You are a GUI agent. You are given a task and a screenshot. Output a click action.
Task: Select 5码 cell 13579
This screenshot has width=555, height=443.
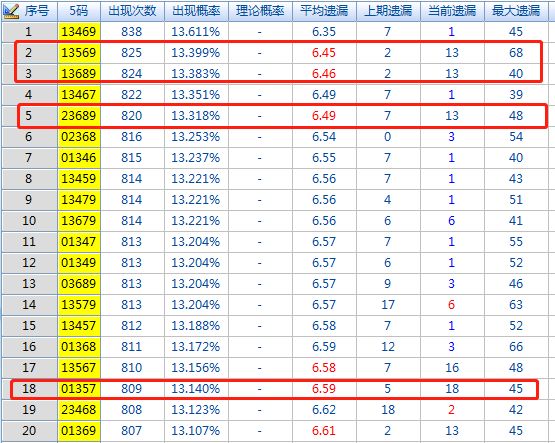tap(79, 305)
